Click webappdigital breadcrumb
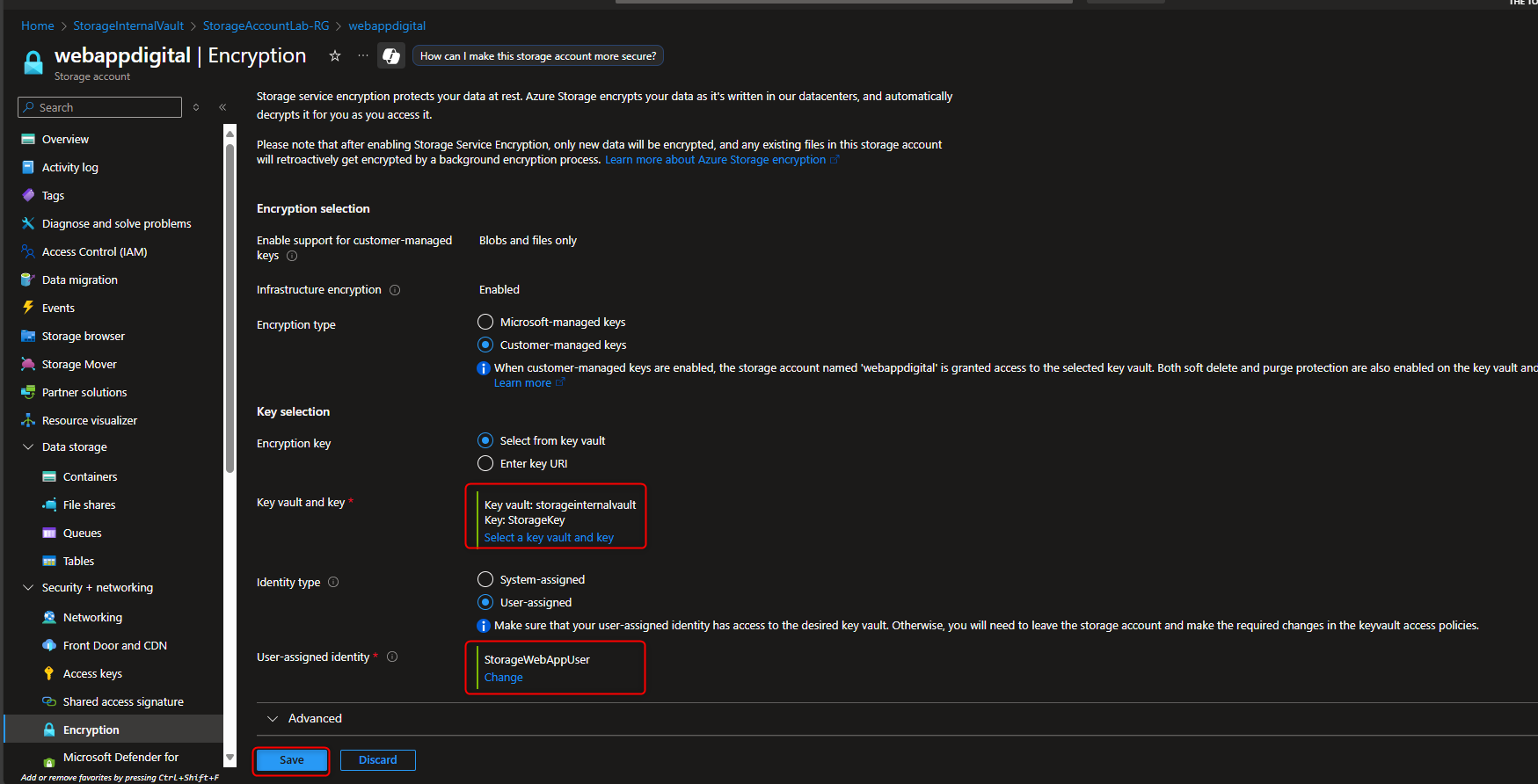Image resolution: width=1538 pixels, height=784 pixels. click(387, 25)
